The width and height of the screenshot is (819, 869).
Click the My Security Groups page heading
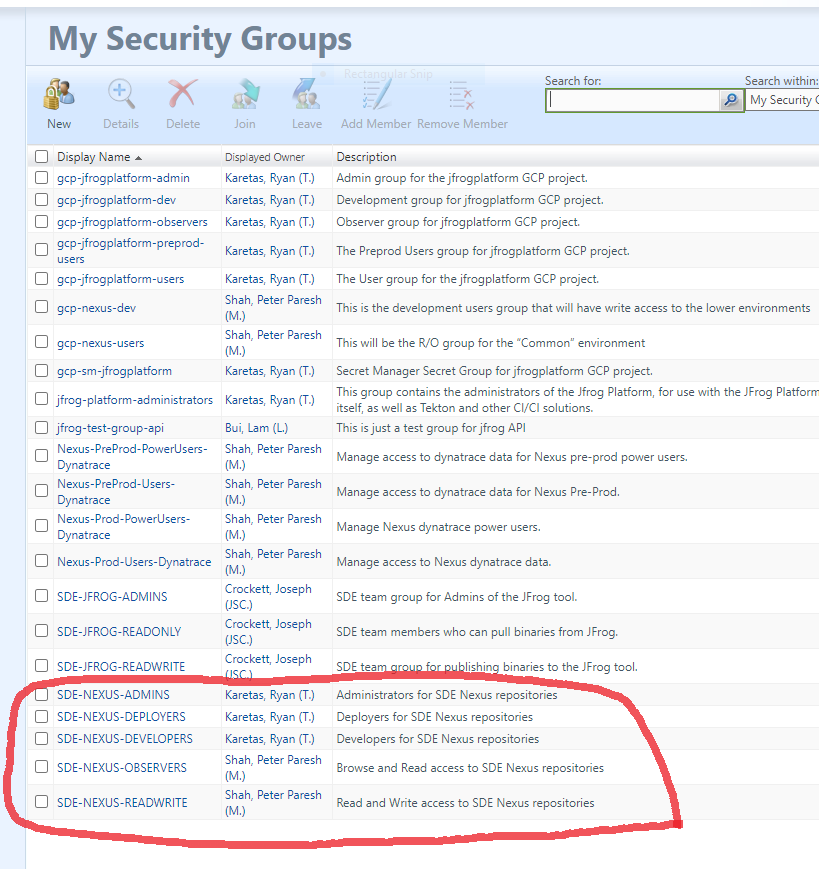(200, 39)
